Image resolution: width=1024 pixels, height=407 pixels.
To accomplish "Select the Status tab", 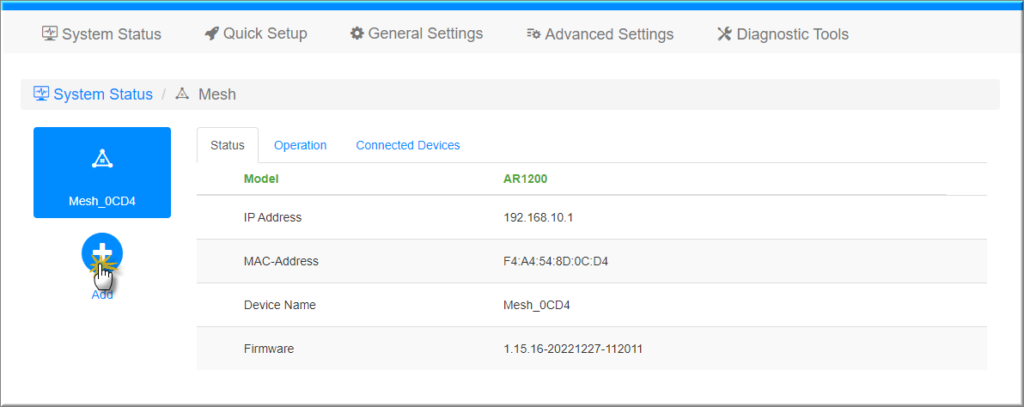I will [x=227, y=145].
